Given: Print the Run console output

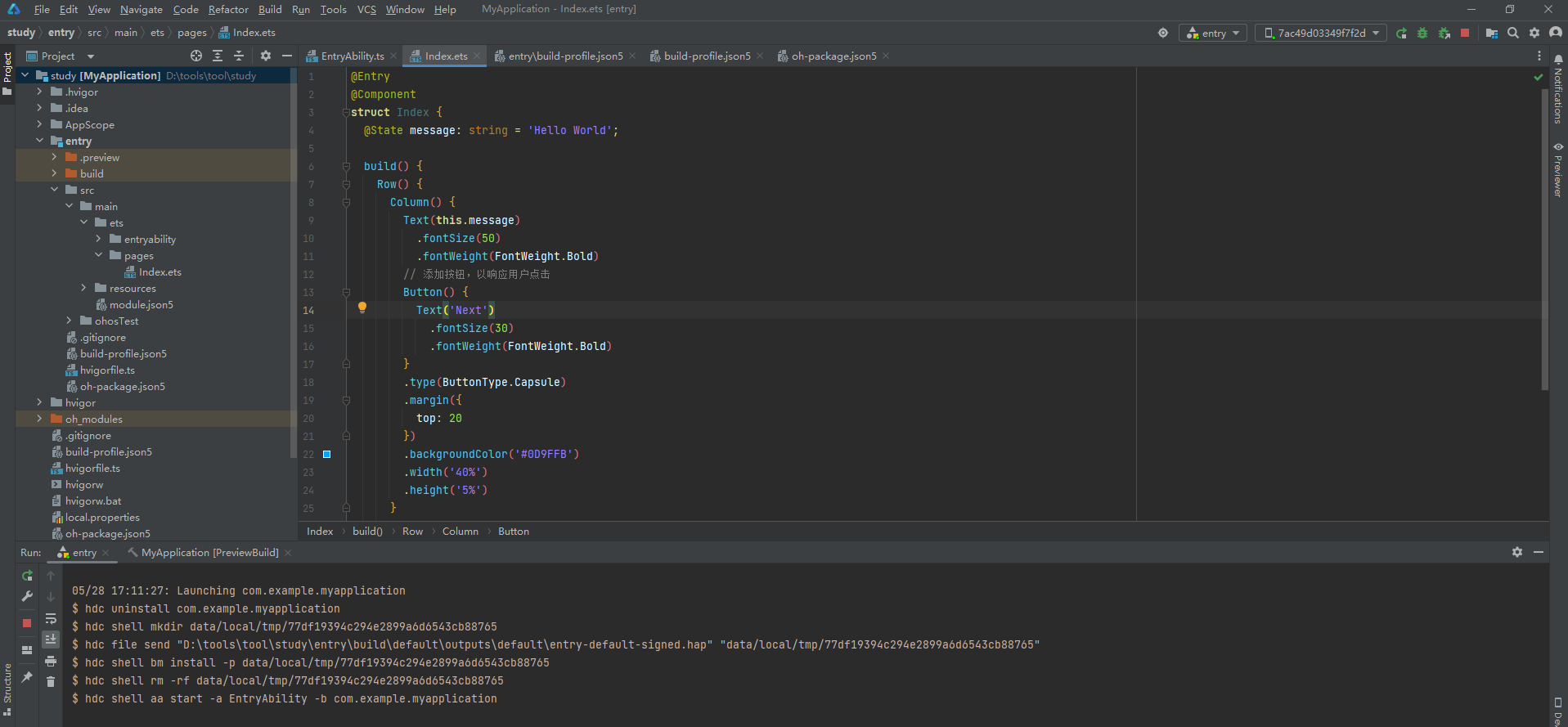Looking at the screenshot, I should [x=51, y=661].
